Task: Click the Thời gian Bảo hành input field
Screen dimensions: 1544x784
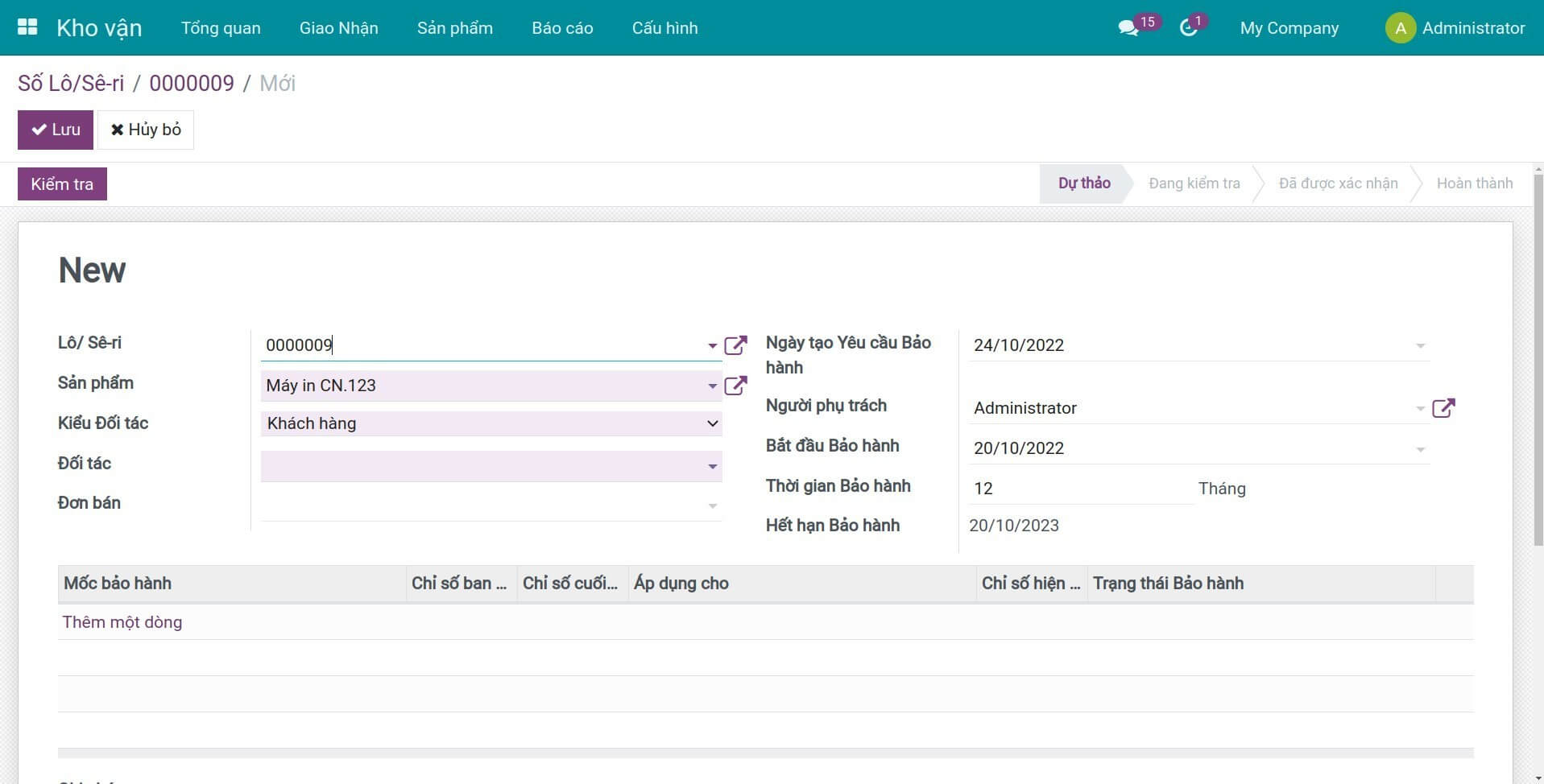Action: (x=1079, y=489)
